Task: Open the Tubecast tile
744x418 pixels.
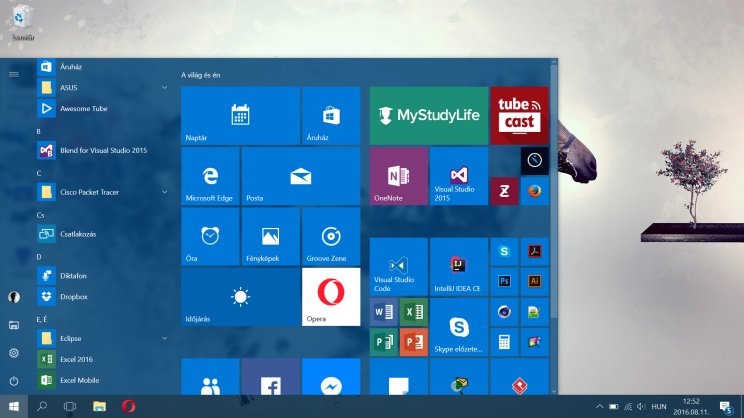Action: (519, 116)
